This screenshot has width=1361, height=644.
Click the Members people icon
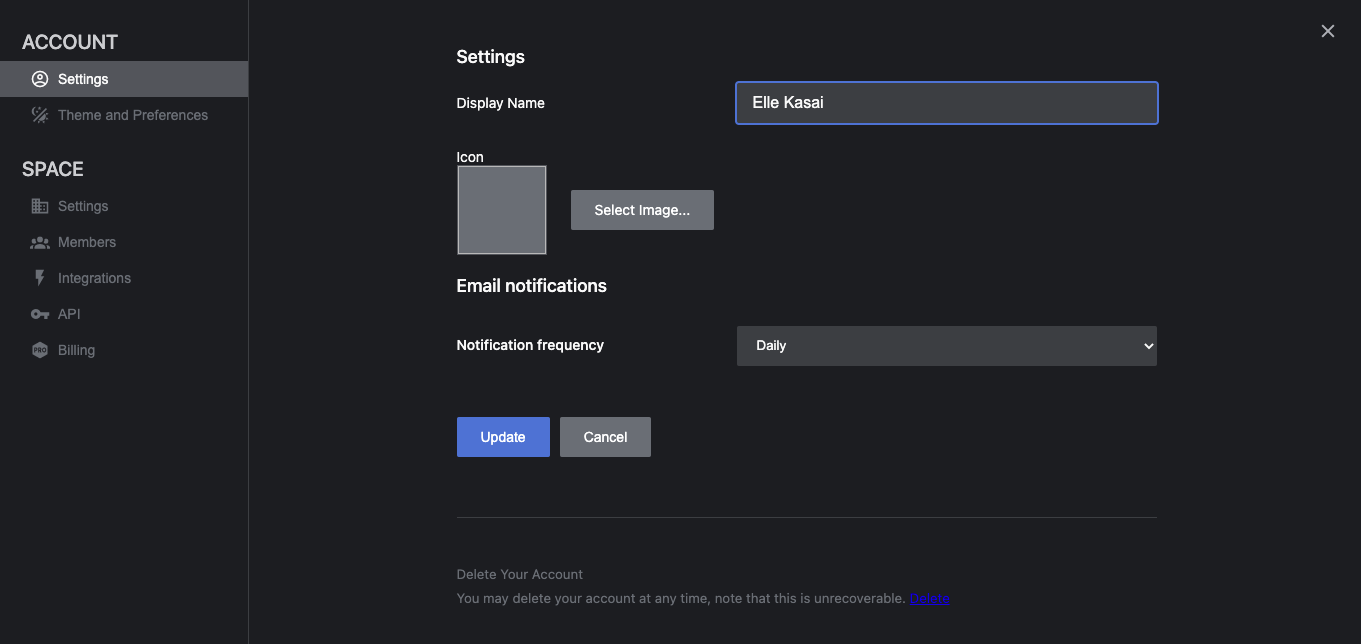(40, 242)
